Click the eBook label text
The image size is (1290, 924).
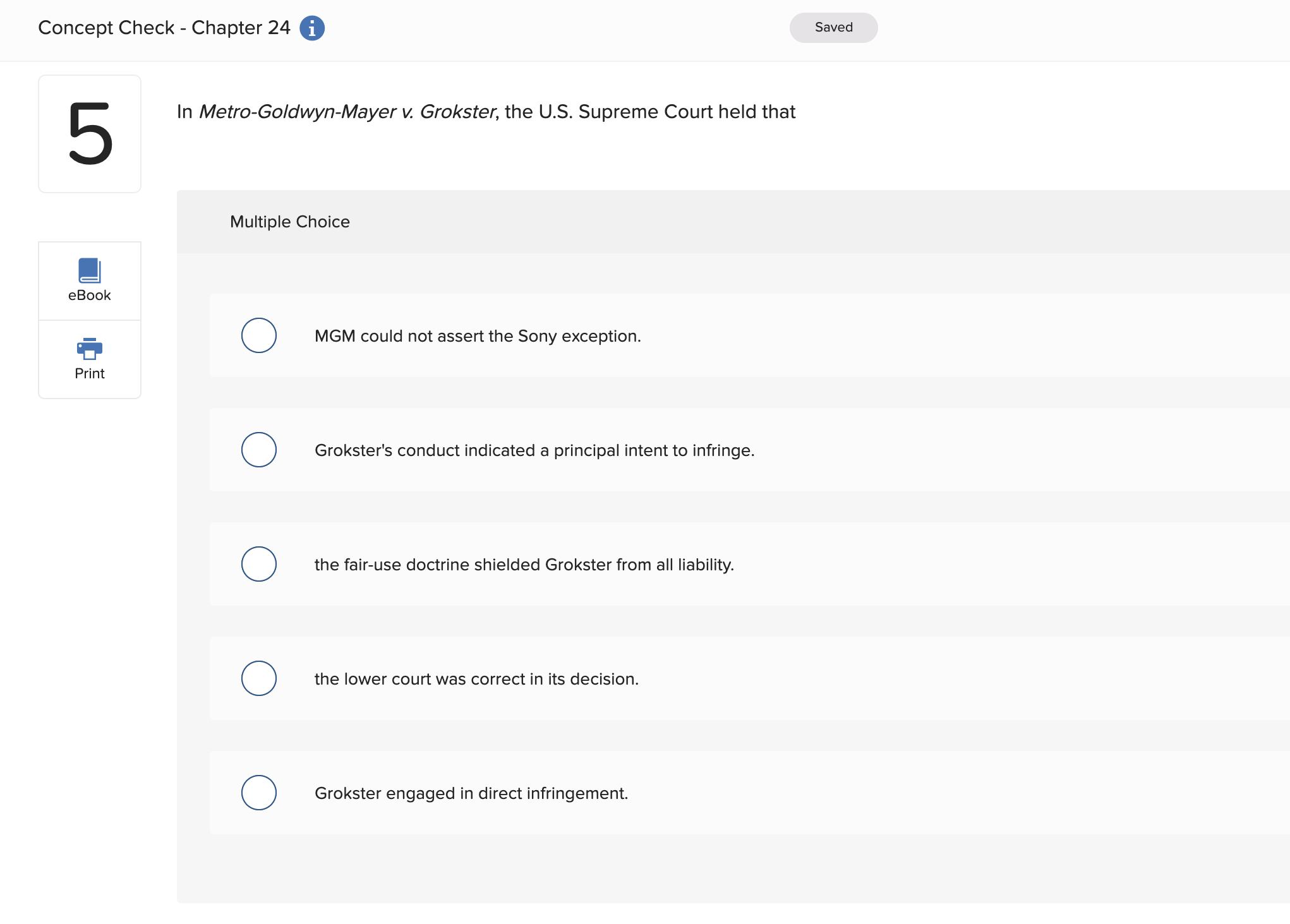tap(90, 296)
